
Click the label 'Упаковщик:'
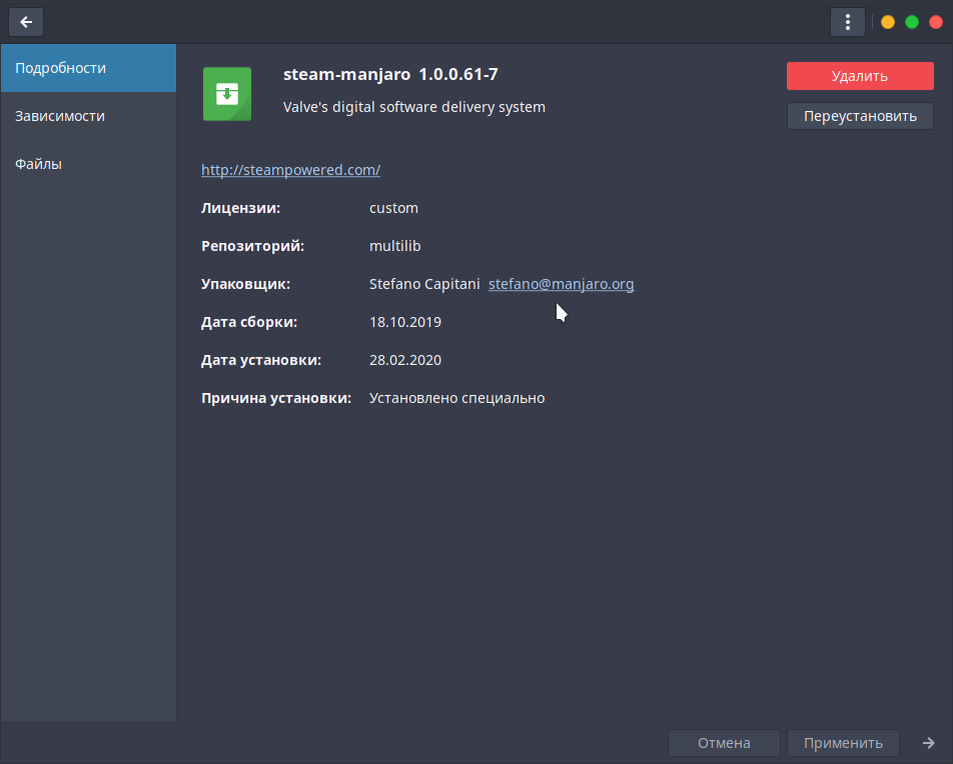click(x=246, y=284)
